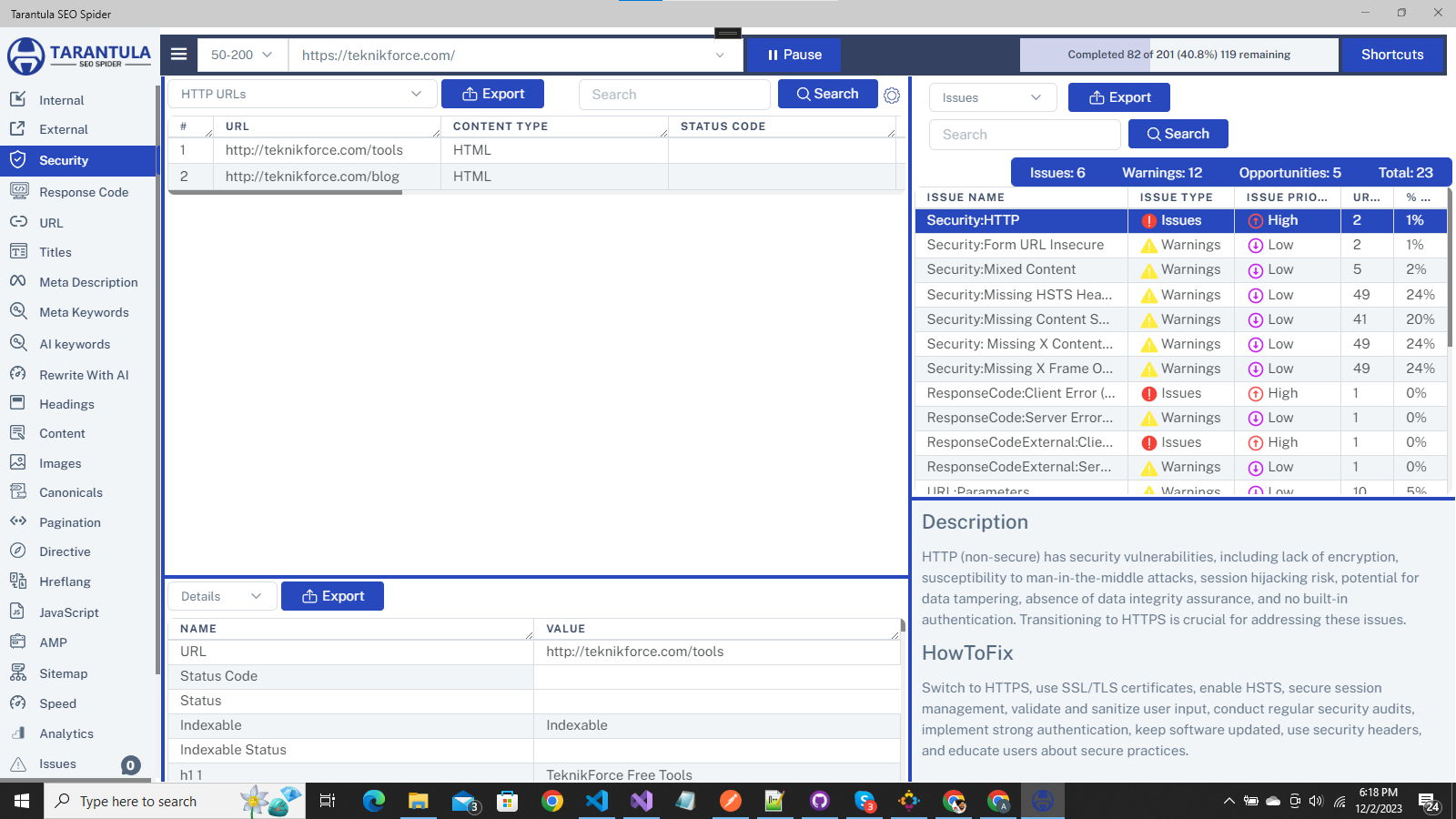This screenshot has height=819, width=1456.
Task: Click the crawl progress bar
Action: click(x=1179, y=55)
